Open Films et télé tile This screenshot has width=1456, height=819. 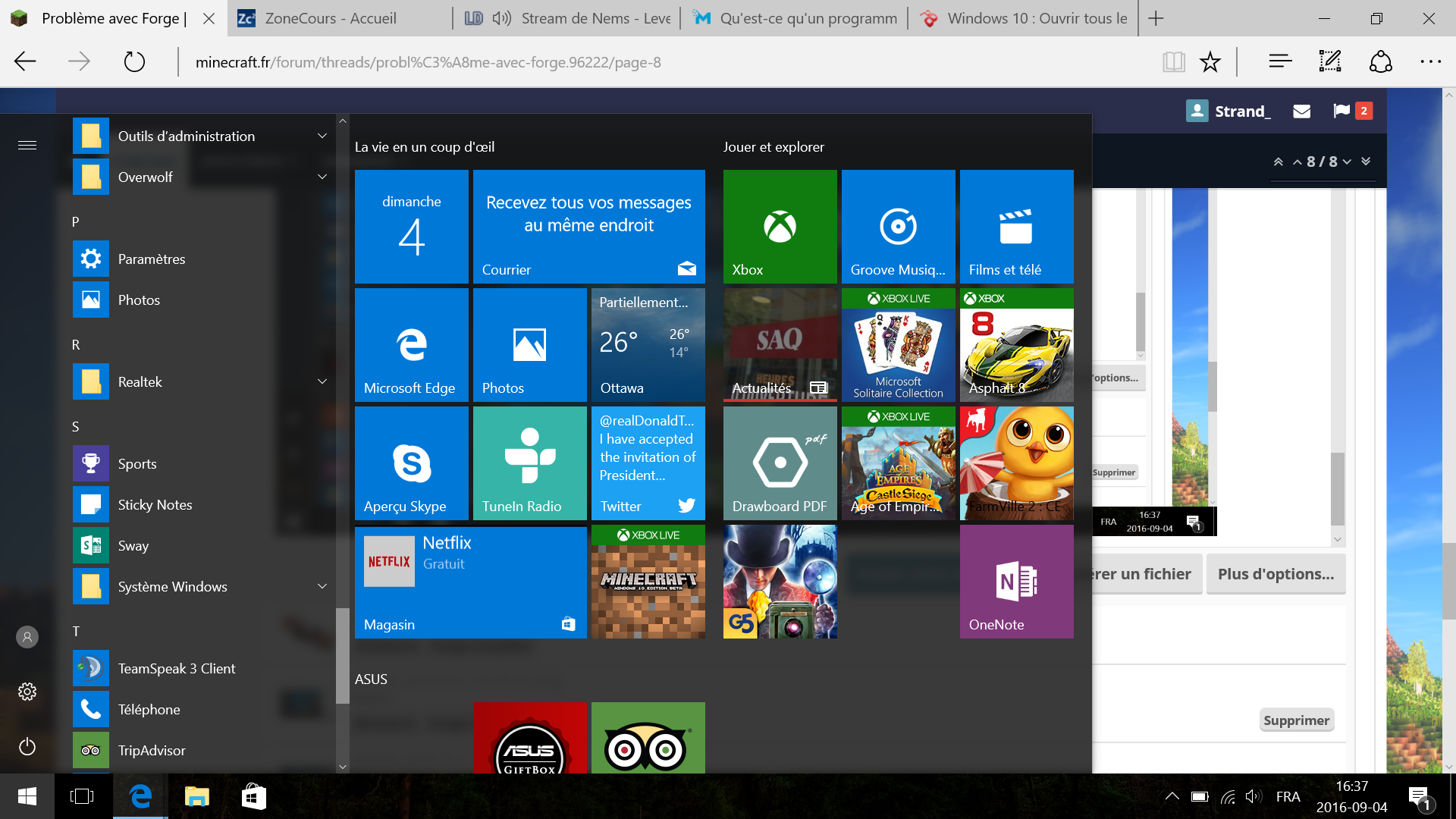point(1016,226)
